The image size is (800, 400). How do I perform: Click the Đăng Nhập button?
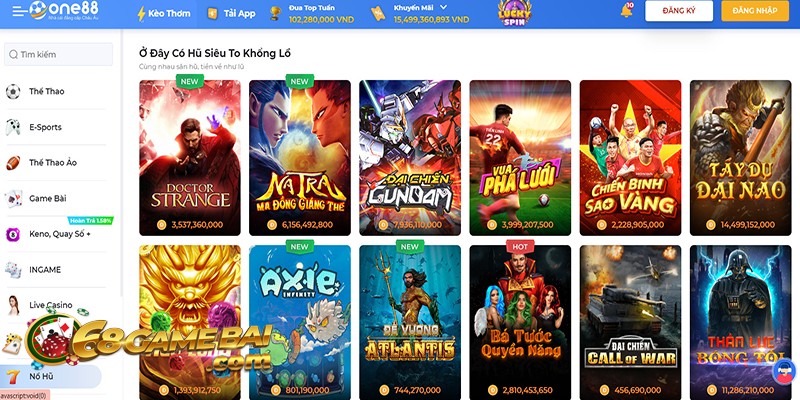coord(755,11)
